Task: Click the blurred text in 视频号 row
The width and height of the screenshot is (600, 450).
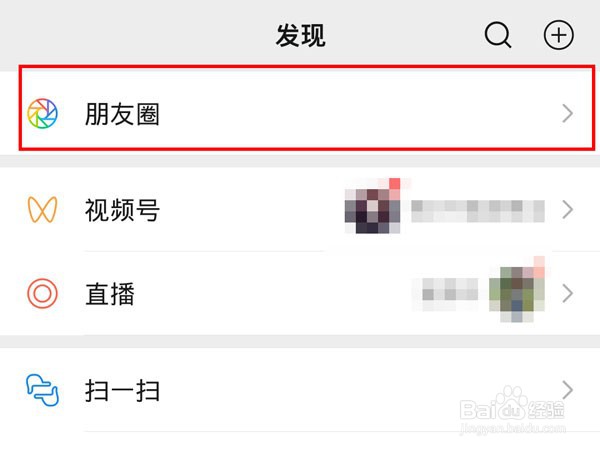Action: point(478,211)
